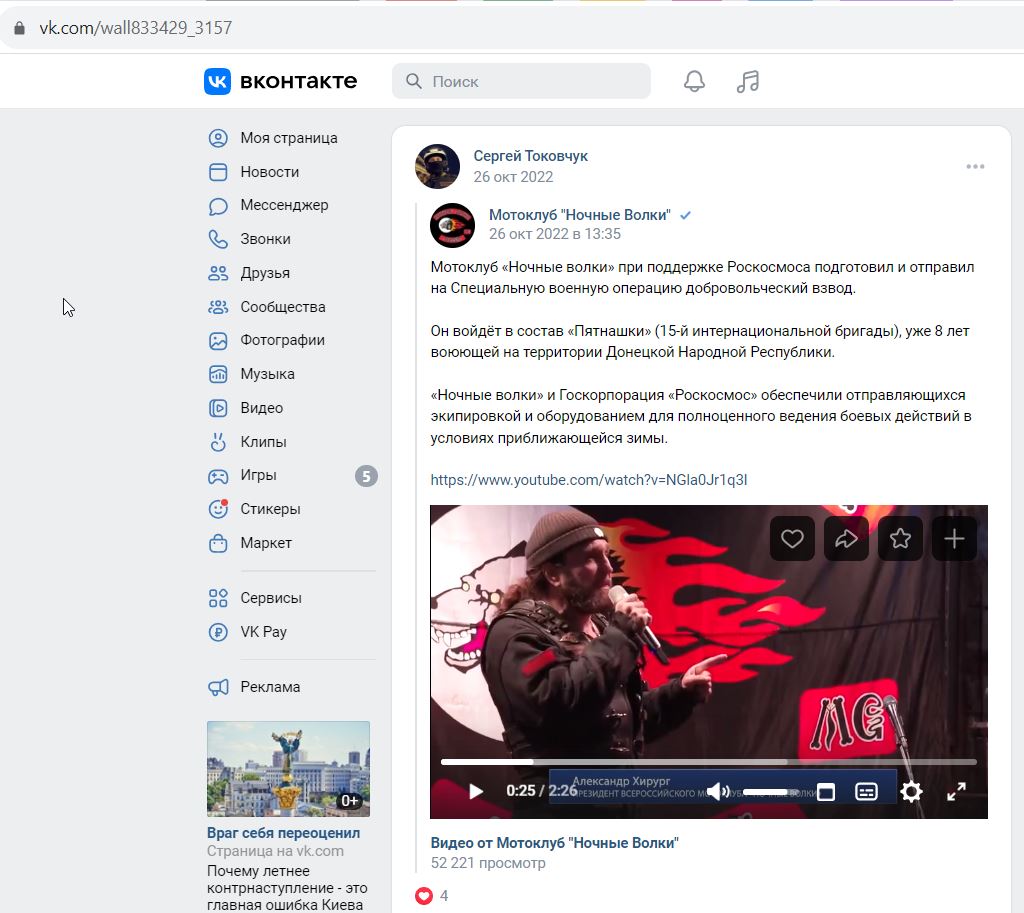1024x913 pixels.
Task: Like the post with the red heart
Action: [x=424, y=896]
